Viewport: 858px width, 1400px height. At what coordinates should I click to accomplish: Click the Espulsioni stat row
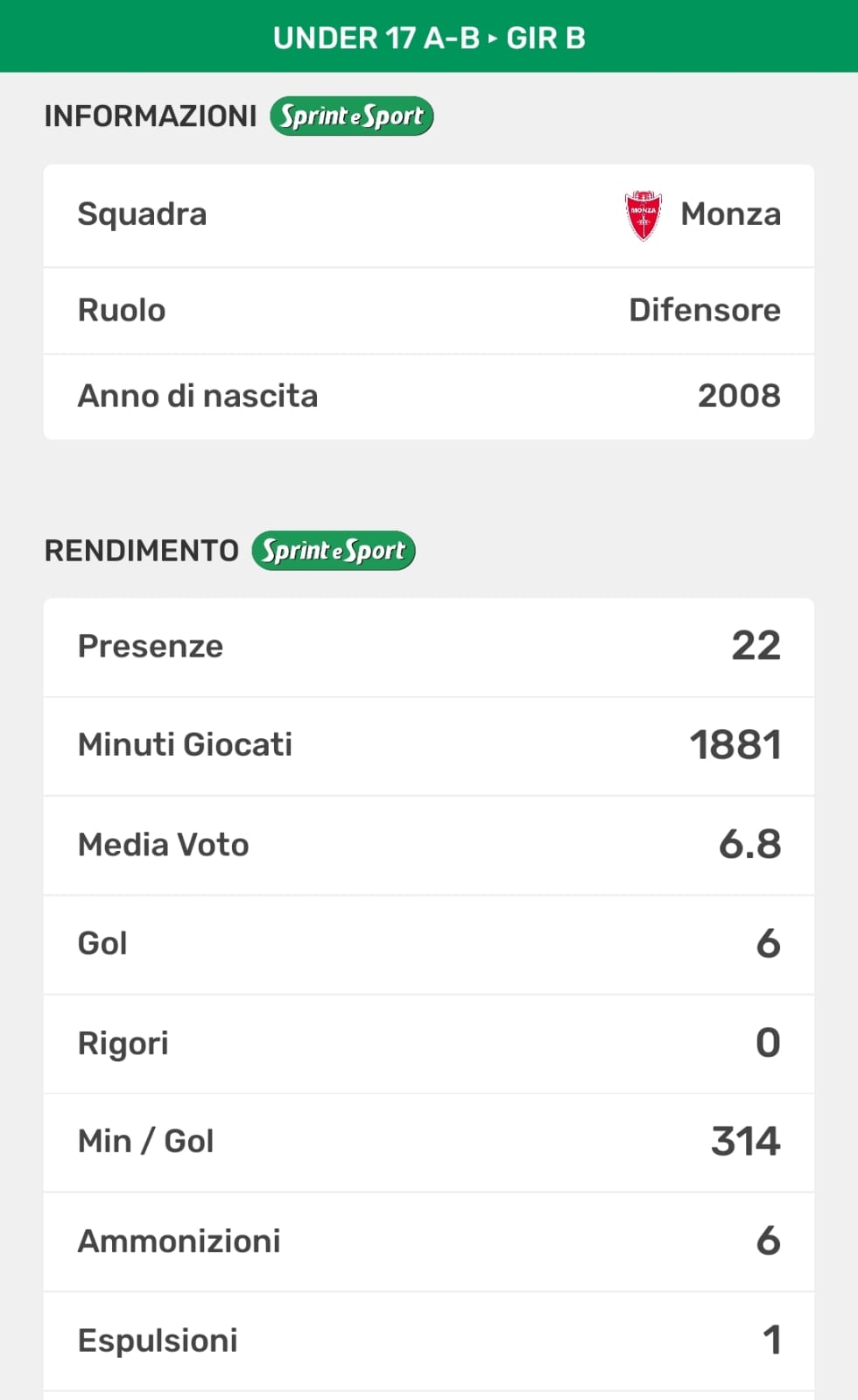(429, 1340)
